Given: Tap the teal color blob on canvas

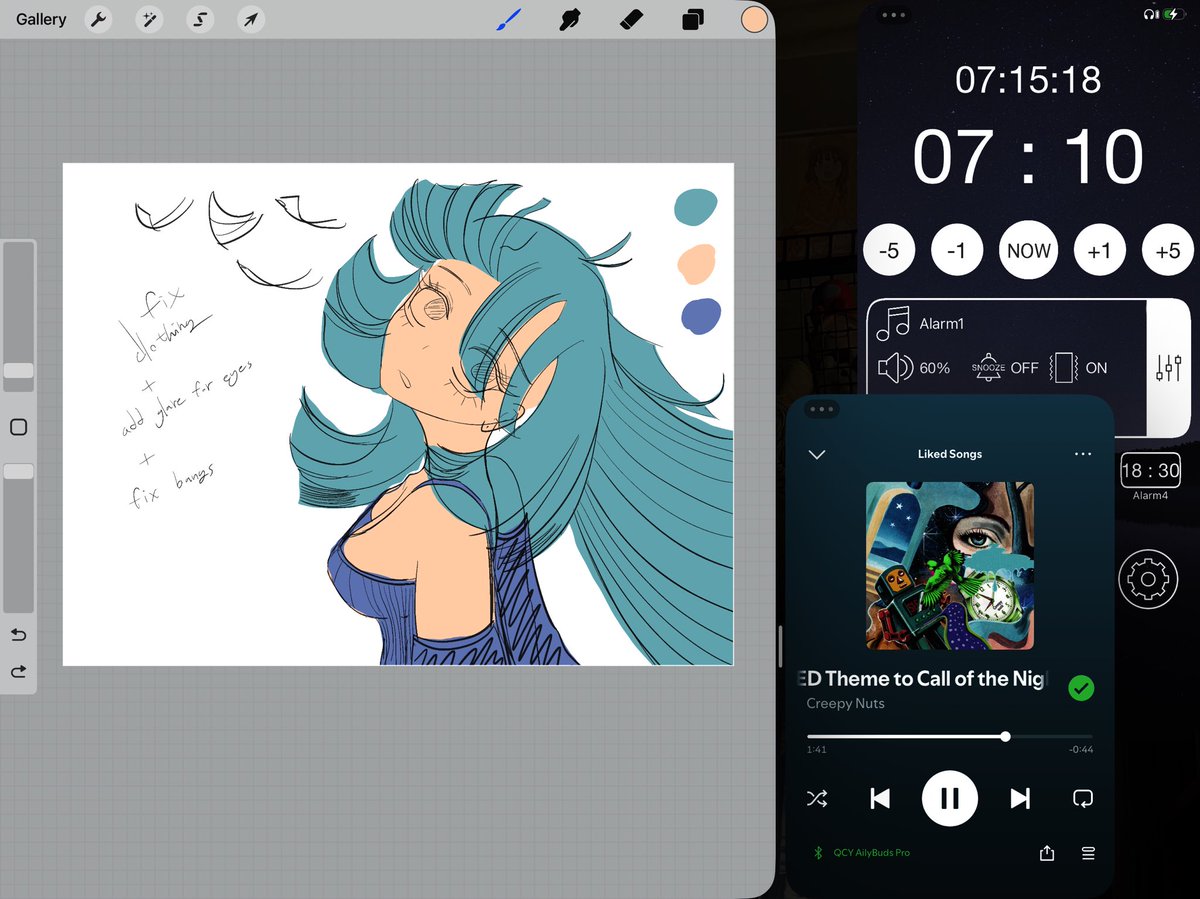Looking at the screenshot, I should pyautogui.click(x=695, y=206).
